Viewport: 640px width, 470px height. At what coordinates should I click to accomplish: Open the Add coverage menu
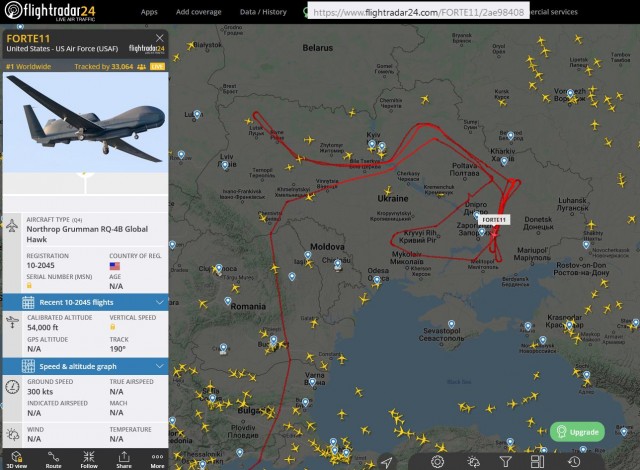tap(198, 12)
